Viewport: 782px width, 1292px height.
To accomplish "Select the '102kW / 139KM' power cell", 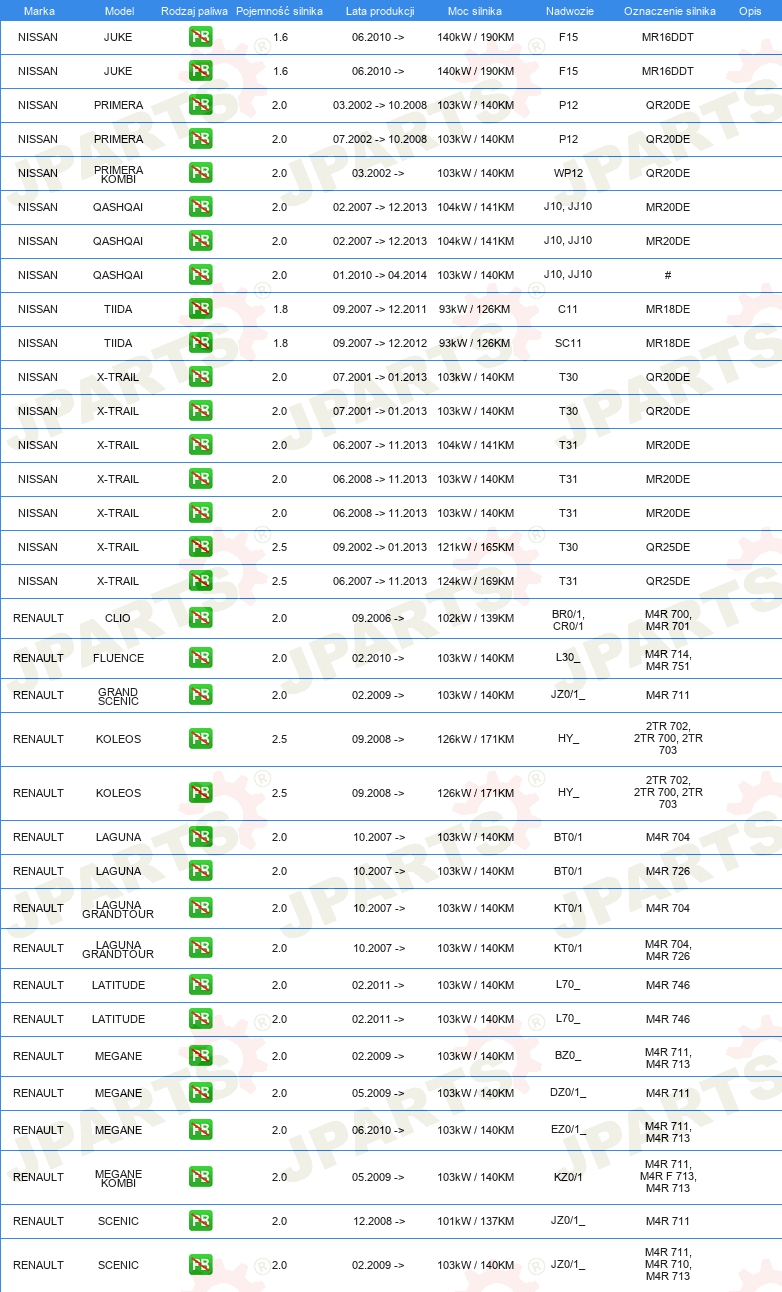I will [476, 618].
